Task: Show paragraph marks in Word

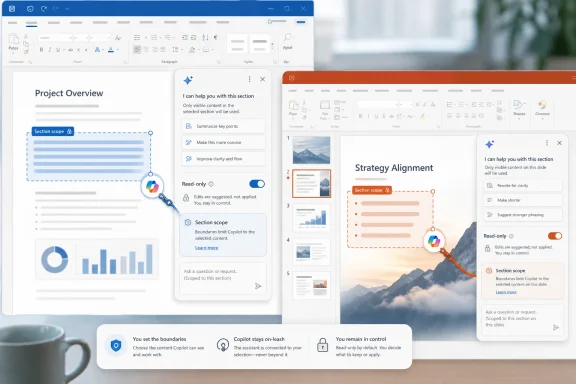Action: [x=216, y=37]
